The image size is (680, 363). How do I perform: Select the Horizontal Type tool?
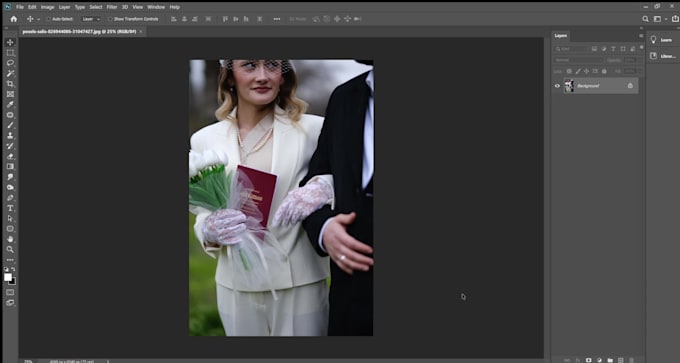pyautogui.click(x=10, y=208)
